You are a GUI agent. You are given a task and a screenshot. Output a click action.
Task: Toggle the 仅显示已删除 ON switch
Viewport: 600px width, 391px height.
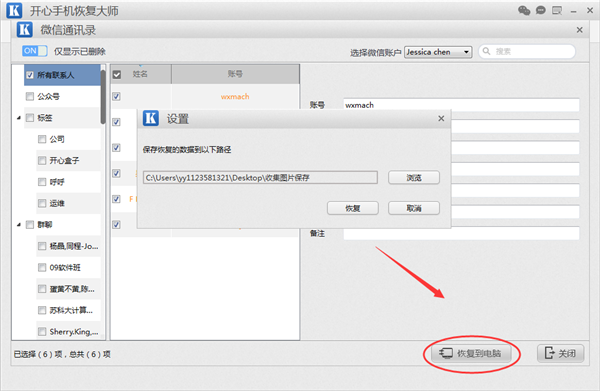[x=34, y=51]
